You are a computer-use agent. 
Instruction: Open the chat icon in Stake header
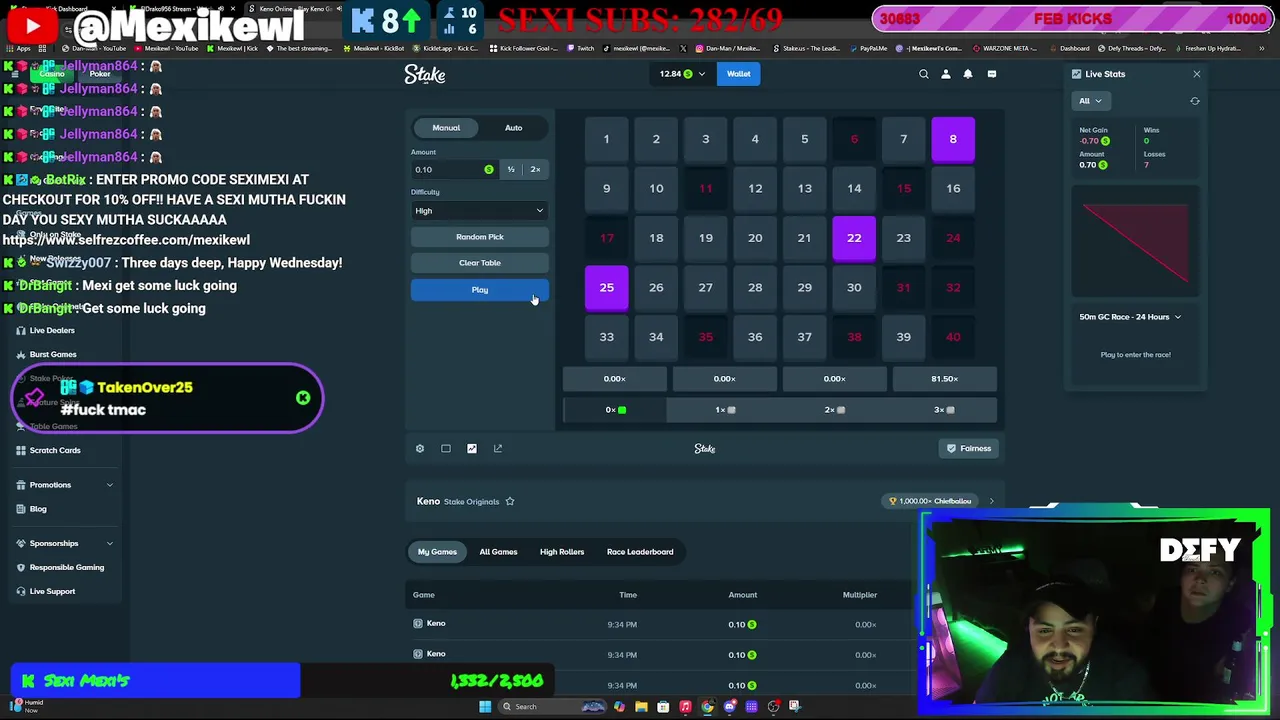tap(992, 74)
